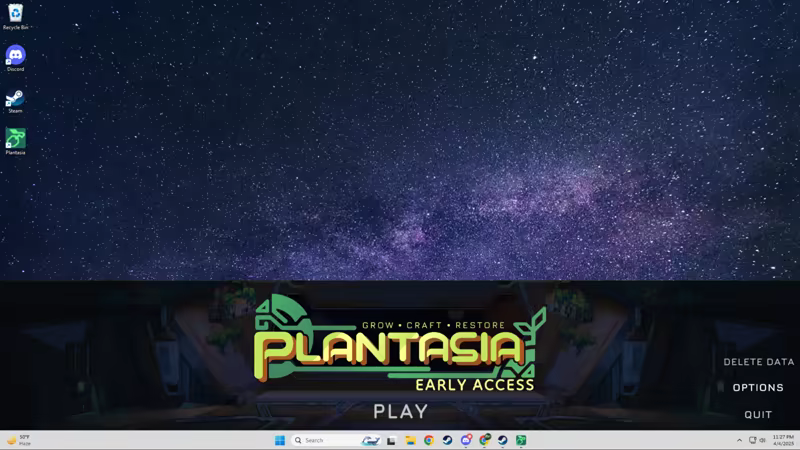The height and width of the screenshot is (450, 800).
Task: Open the volume control in system tray
Action: 763,440
